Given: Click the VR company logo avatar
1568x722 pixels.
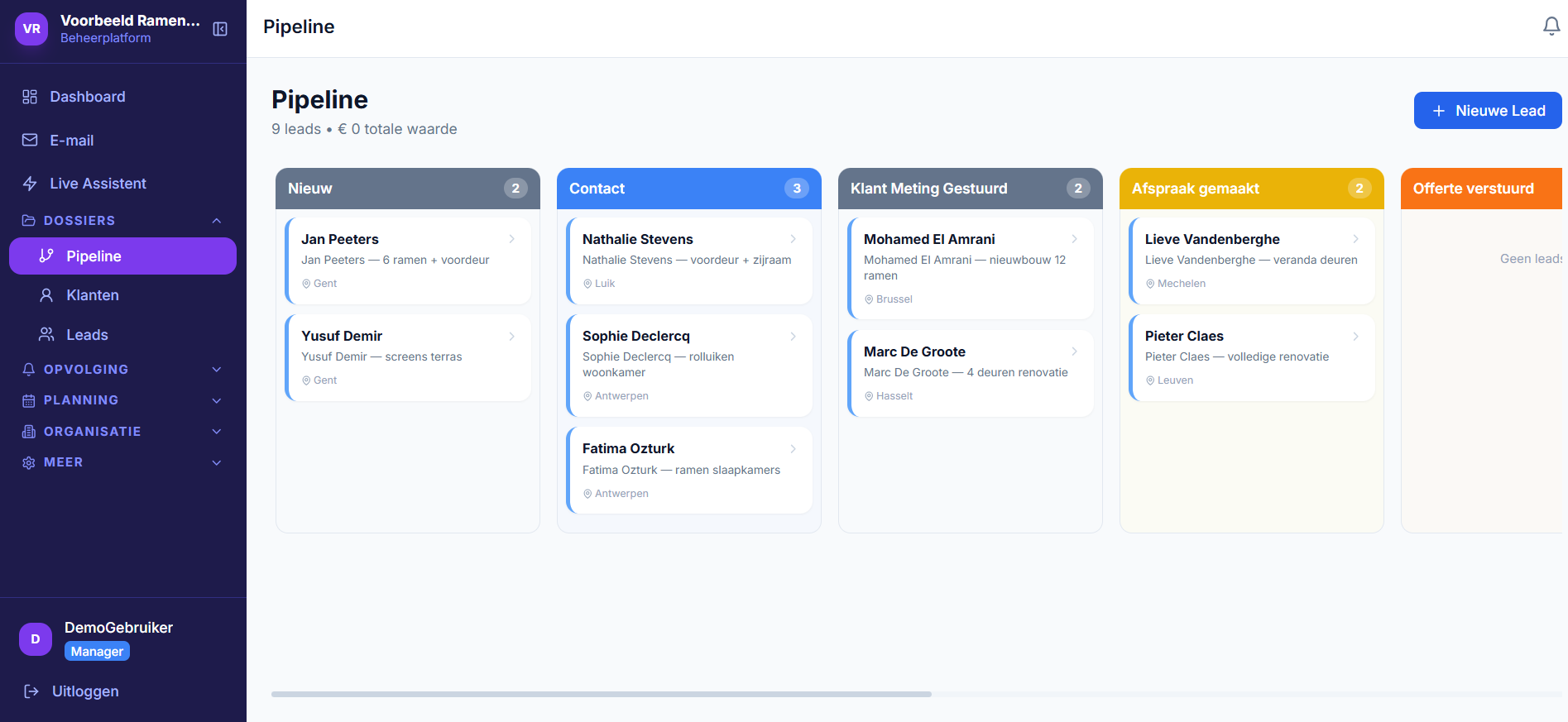Looking at the screenshot, I should [31, 29].
